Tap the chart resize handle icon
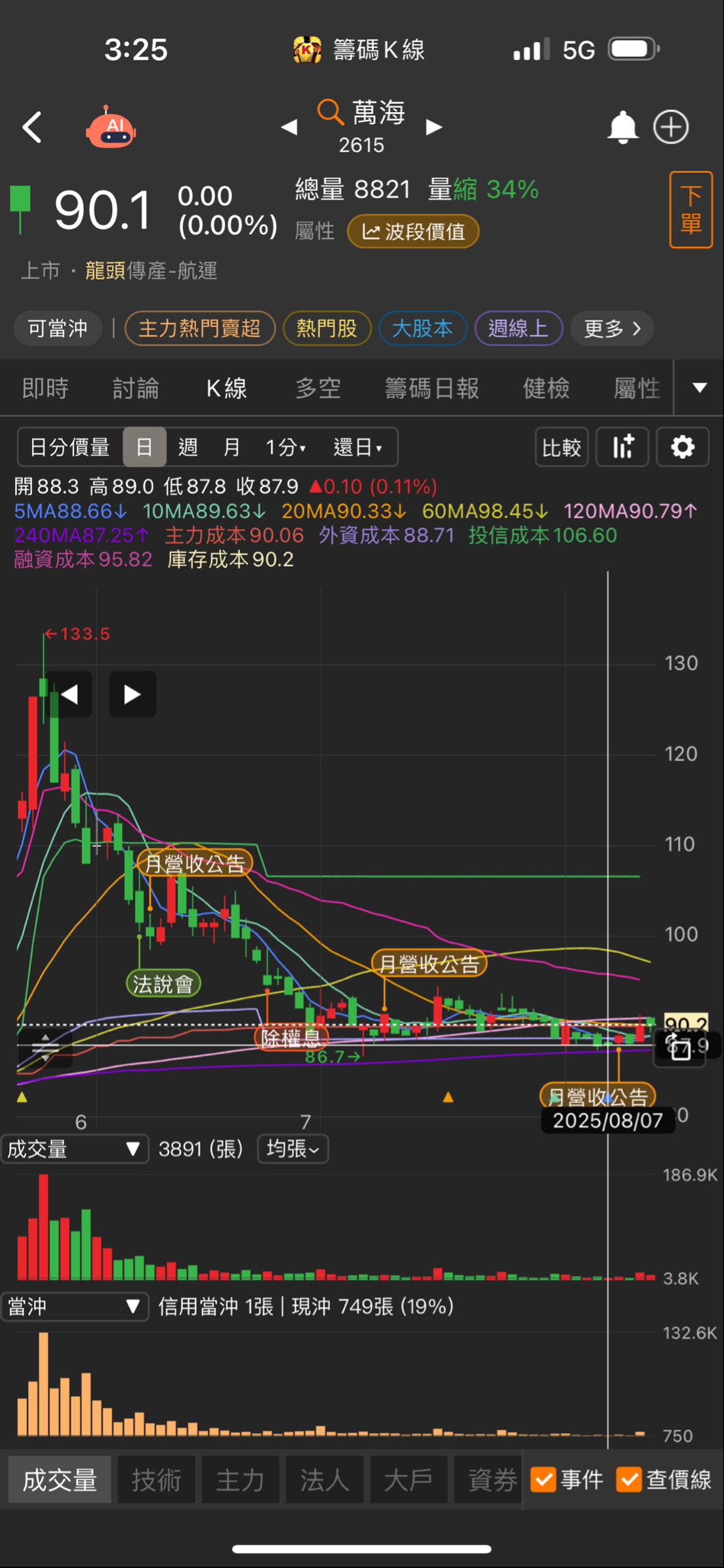Image resolution: width=724 pixels, height=1568 pixels. click(45, 1047)
